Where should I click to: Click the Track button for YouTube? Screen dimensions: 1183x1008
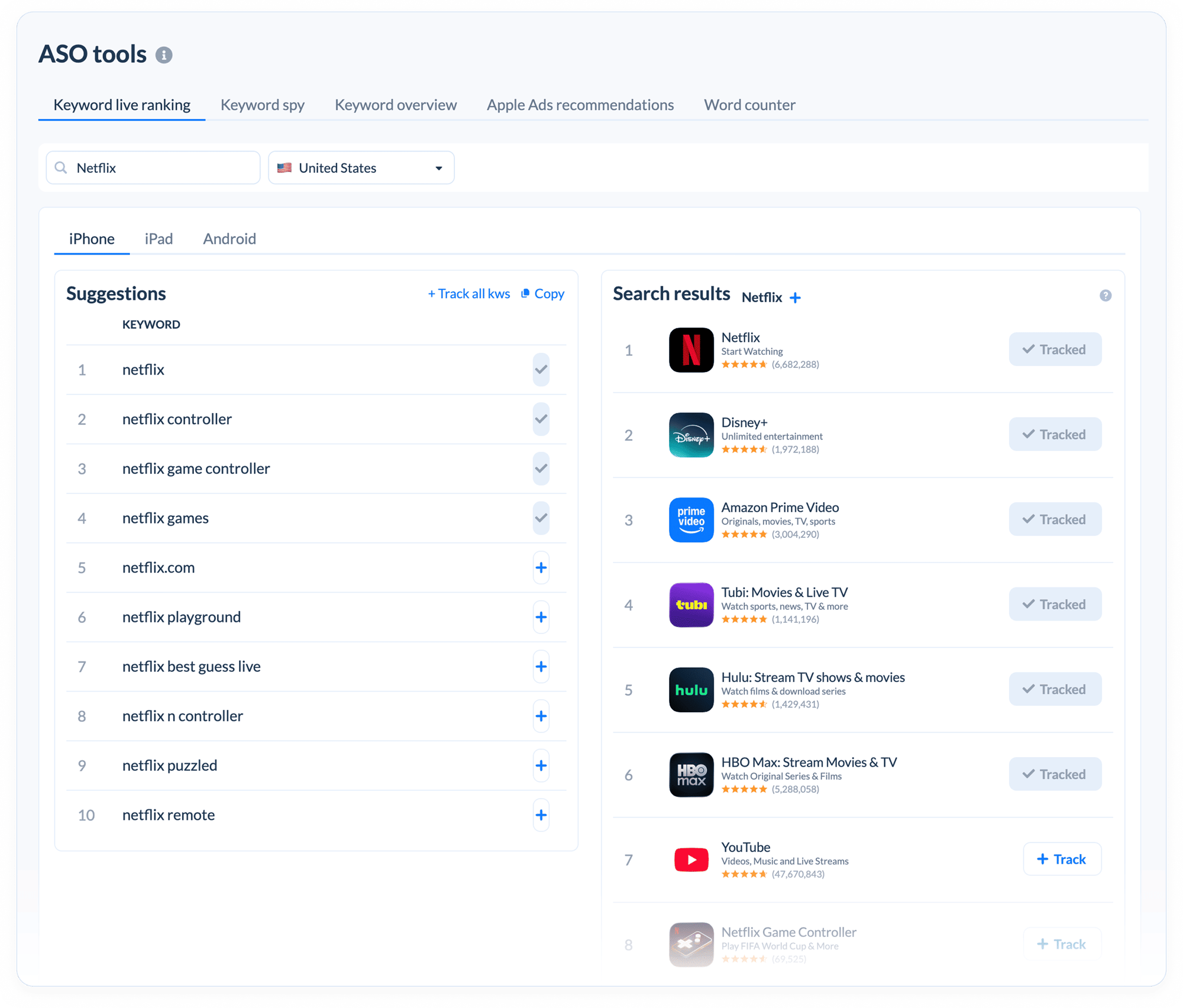point(1062,860)
